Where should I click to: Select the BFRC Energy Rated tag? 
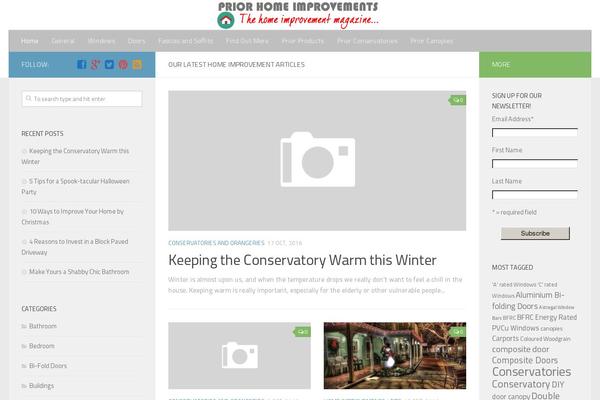click(x=547, y=317)
